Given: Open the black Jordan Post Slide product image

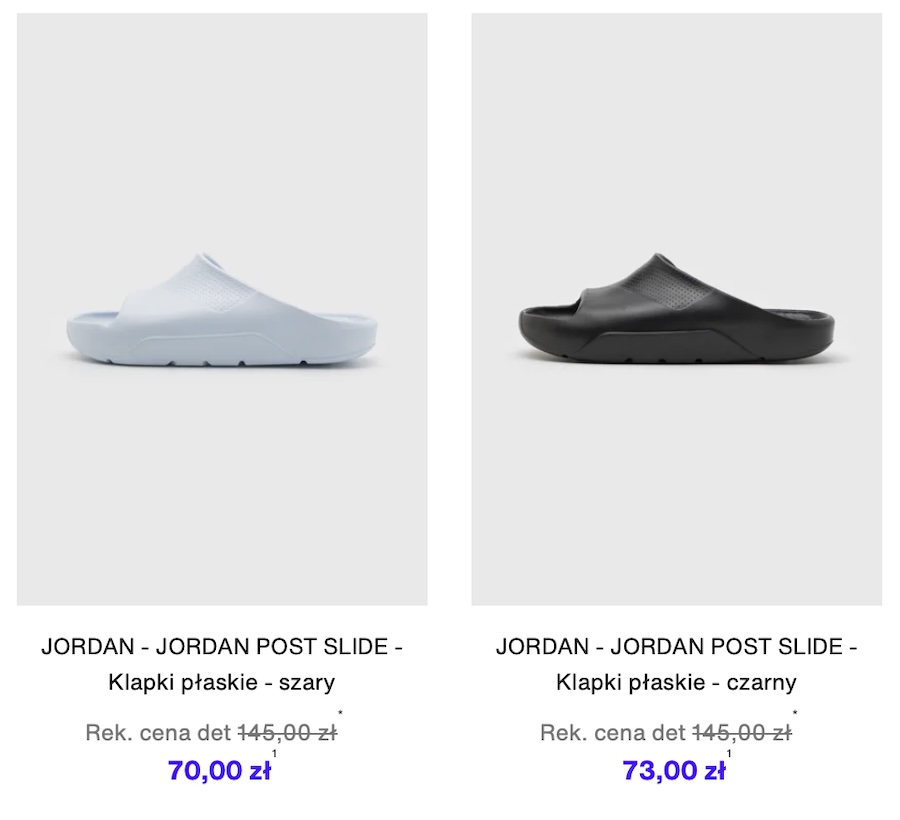Looking at the screenshot, I should pos(677,309).
